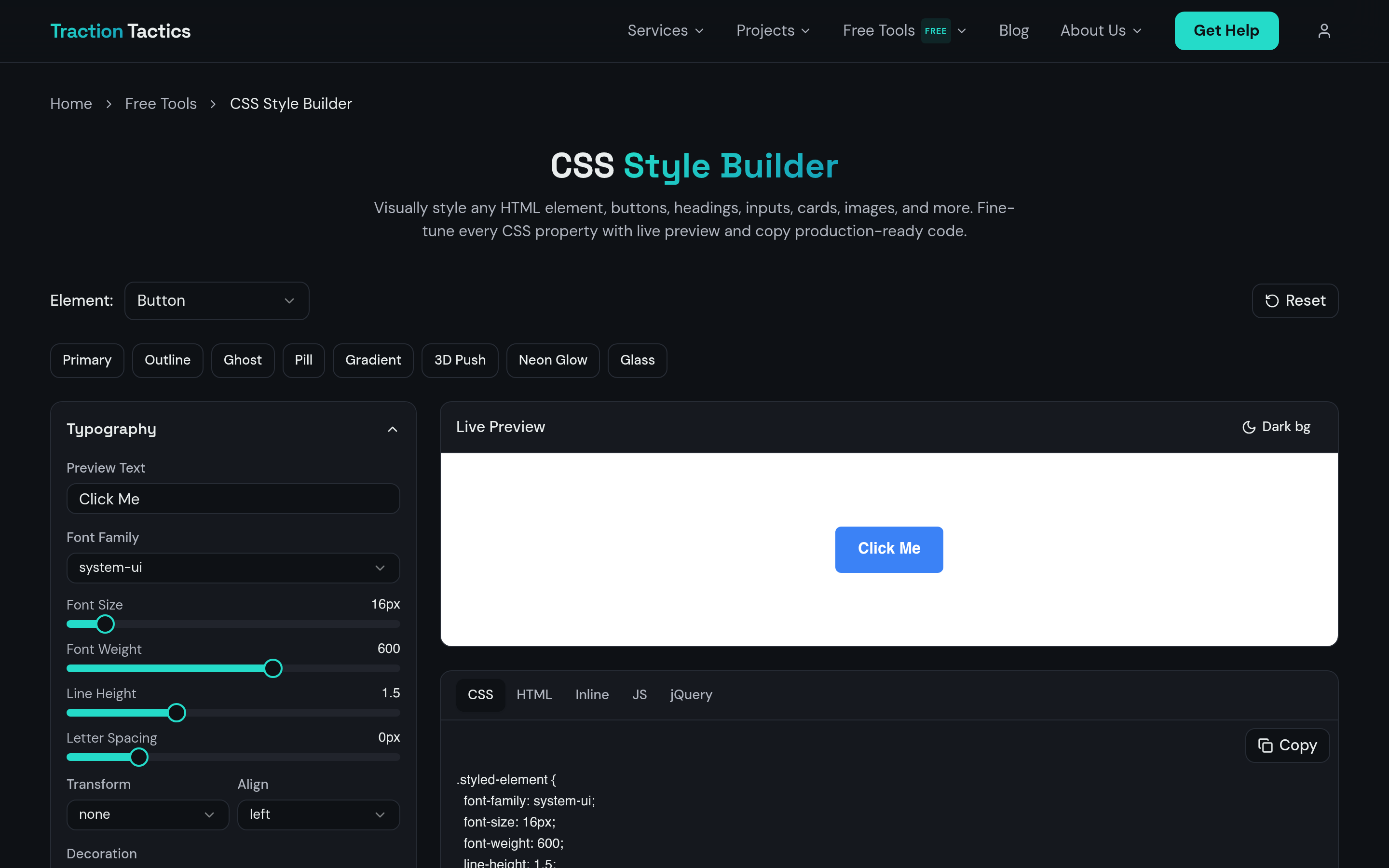1389x868 pixels.
Task: Switch to the JS code tab
Action: click(640, 695)
